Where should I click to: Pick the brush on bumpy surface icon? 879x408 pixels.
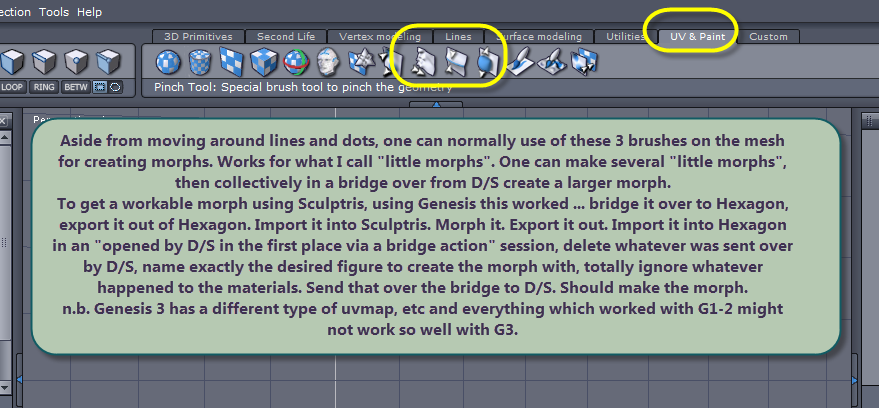552,61
